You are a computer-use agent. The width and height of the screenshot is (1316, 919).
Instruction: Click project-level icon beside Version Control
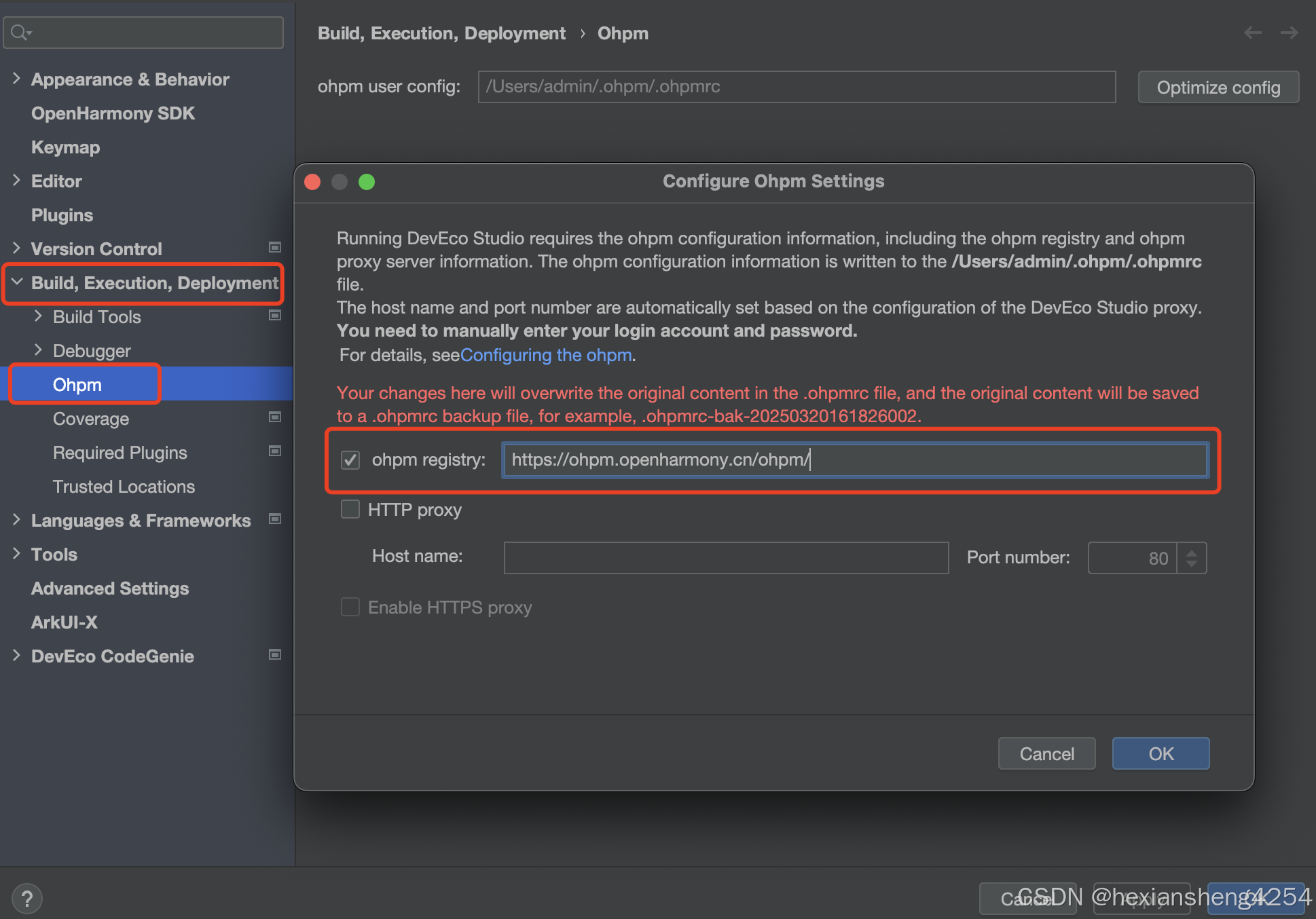click(x=275, y=248)
